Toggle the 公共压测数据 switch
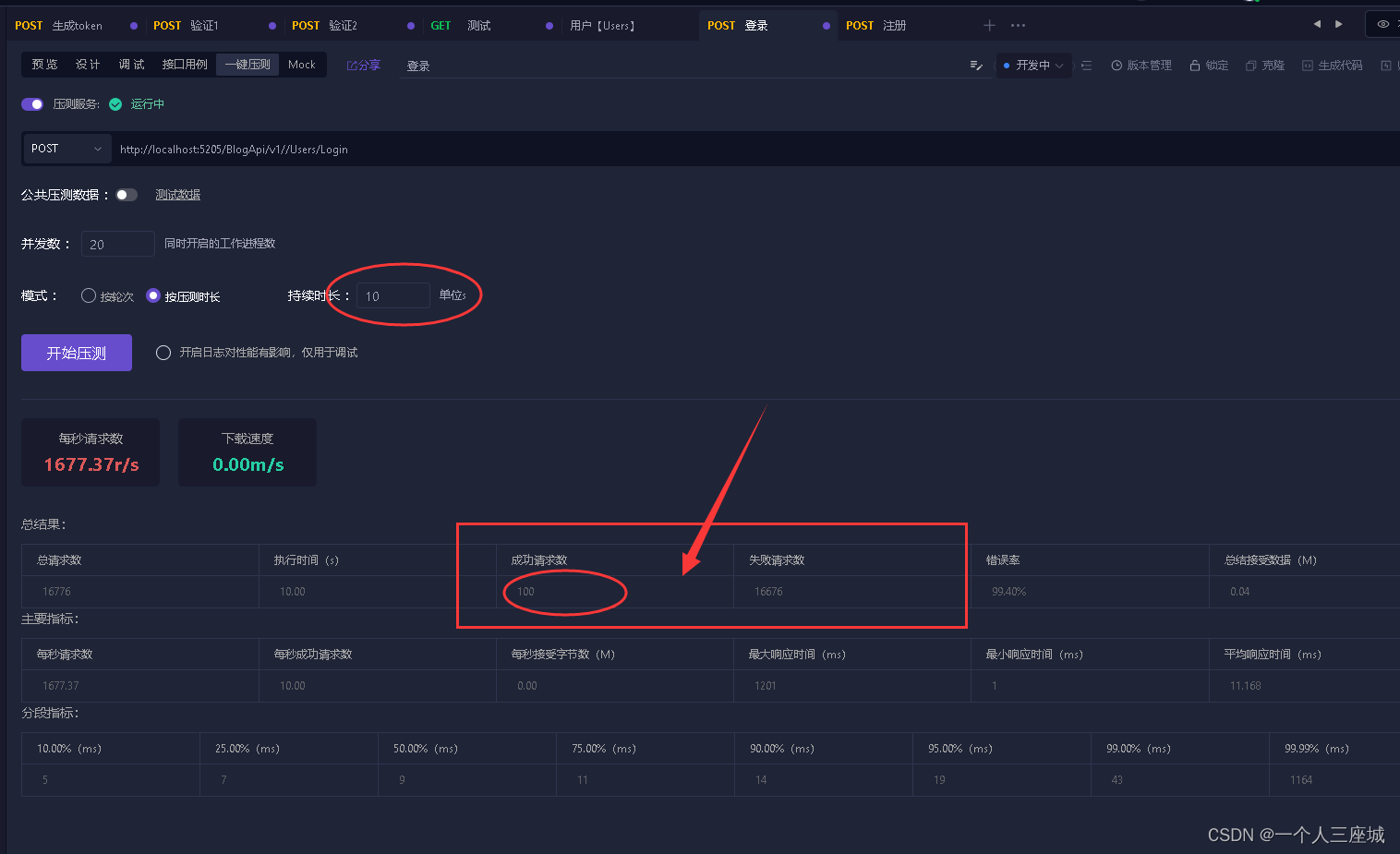This screenshot has height=854, width=1400. [x=127, y=195]
